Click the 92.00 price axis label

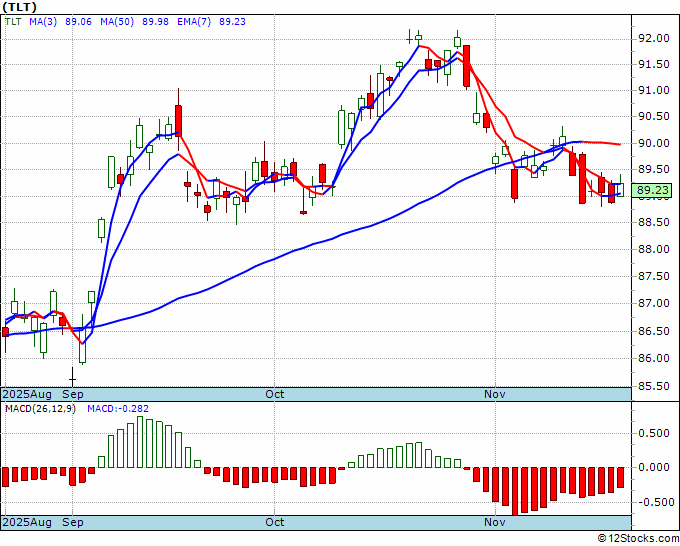tap(654, 39)
